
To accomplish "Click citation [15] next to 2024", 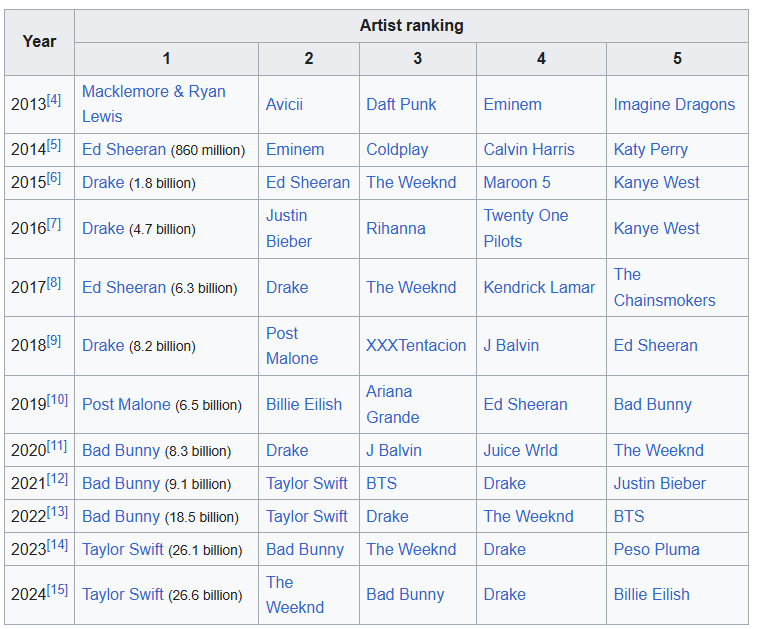I will click(x=57, y=590).
